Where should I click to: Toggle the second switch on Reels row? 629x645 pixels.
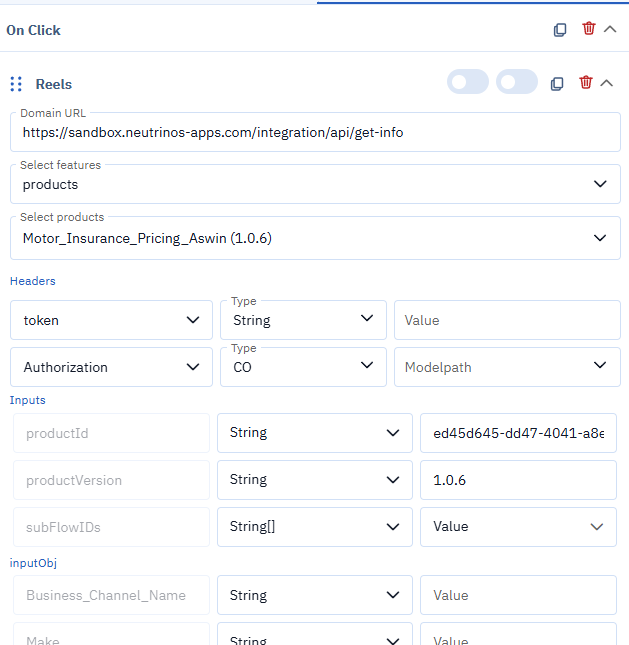(x=516, y=83)
